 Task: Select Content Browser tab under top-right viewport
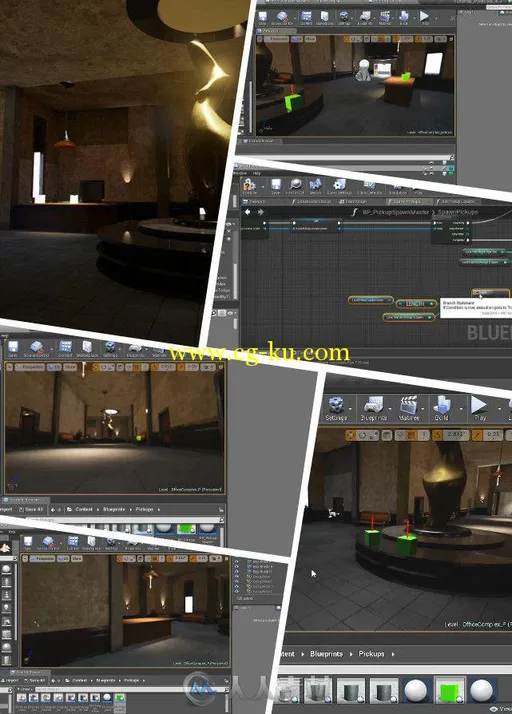coord(261,142)
